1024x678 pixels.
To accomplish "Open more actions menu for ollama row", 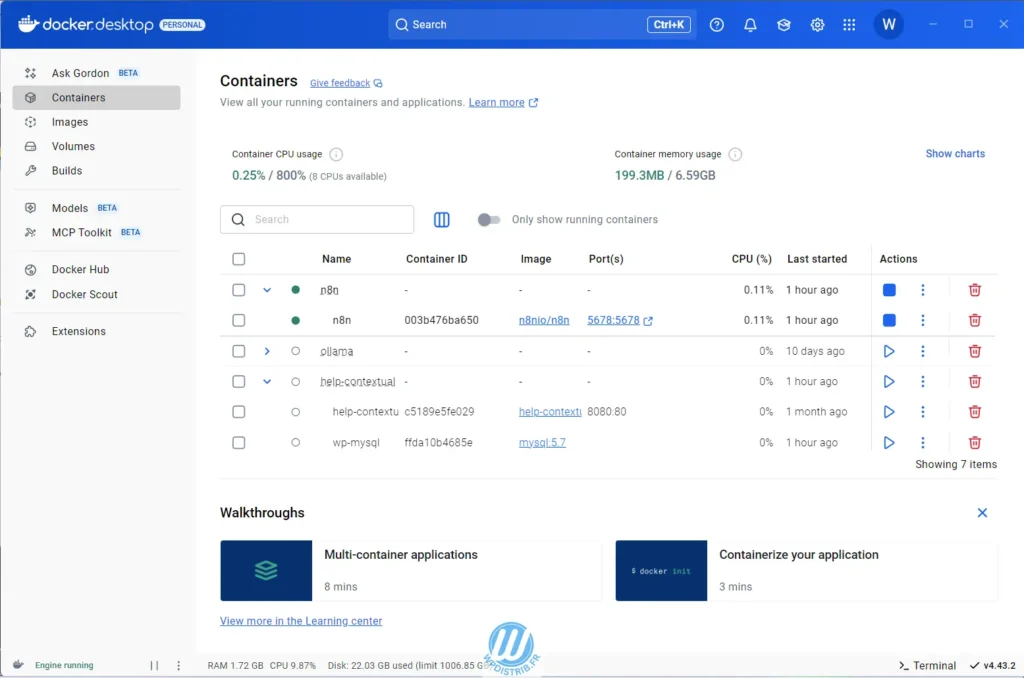I will pos(923,351).
